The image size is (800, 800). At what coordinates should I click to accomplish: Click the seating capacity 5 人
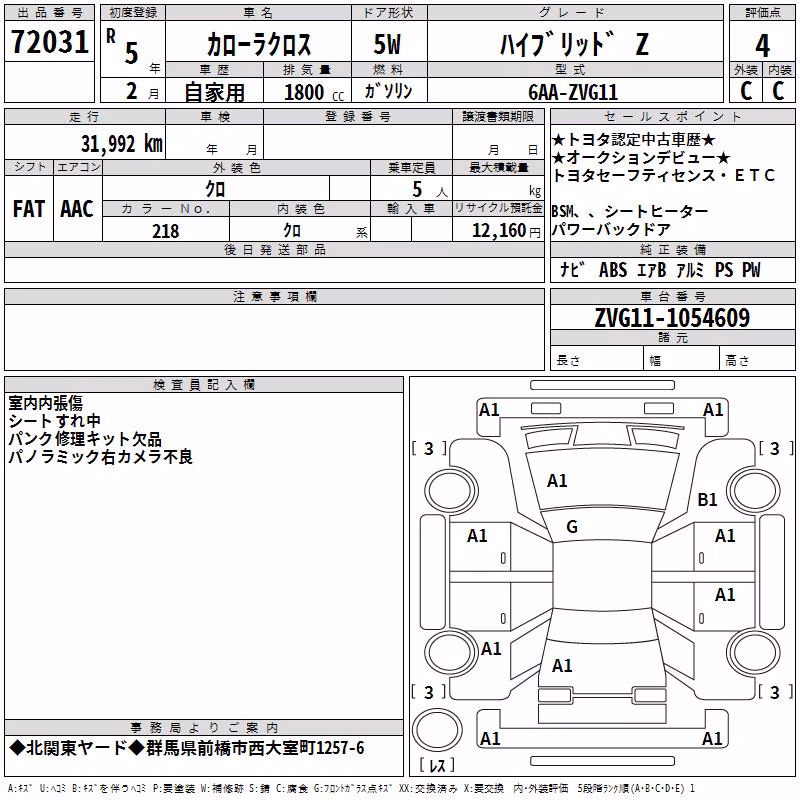(x=430, y=190)
